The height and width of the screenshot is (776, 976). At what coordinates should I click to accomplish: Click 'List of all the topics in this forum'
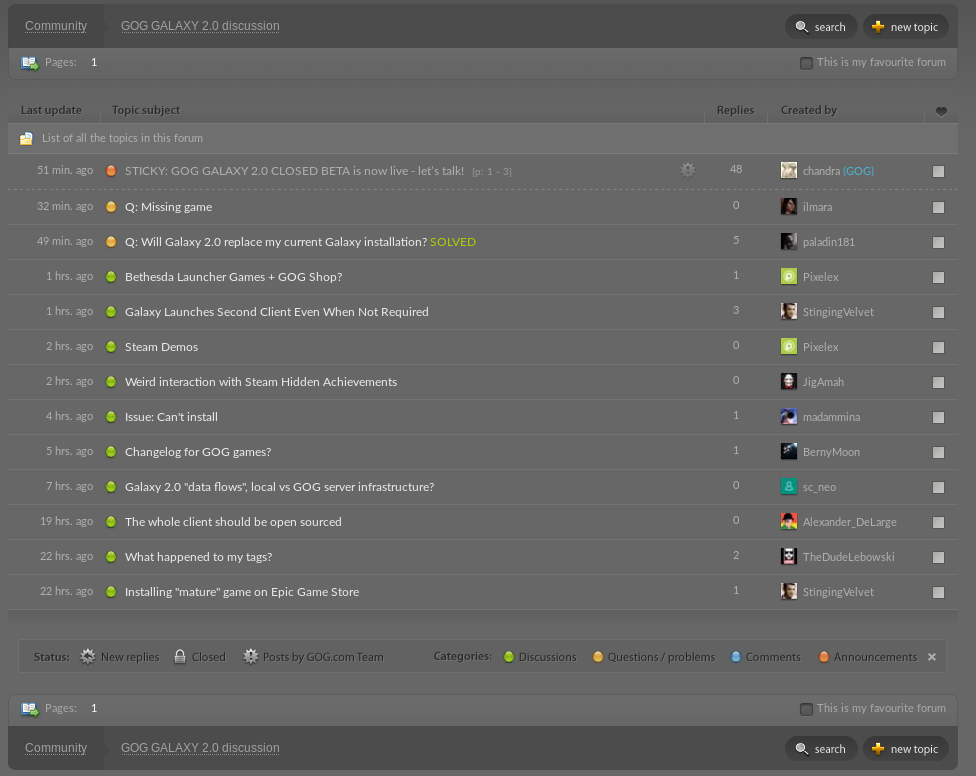123,138
